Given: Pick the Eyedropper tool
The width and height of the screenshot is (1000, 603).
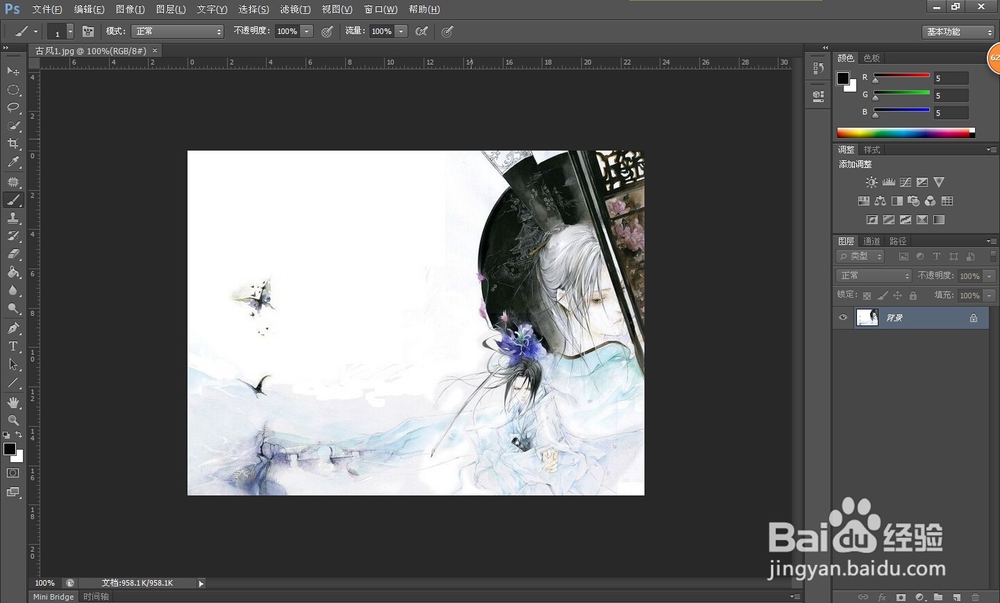Looking at the screenshot, I should [14, 163].
